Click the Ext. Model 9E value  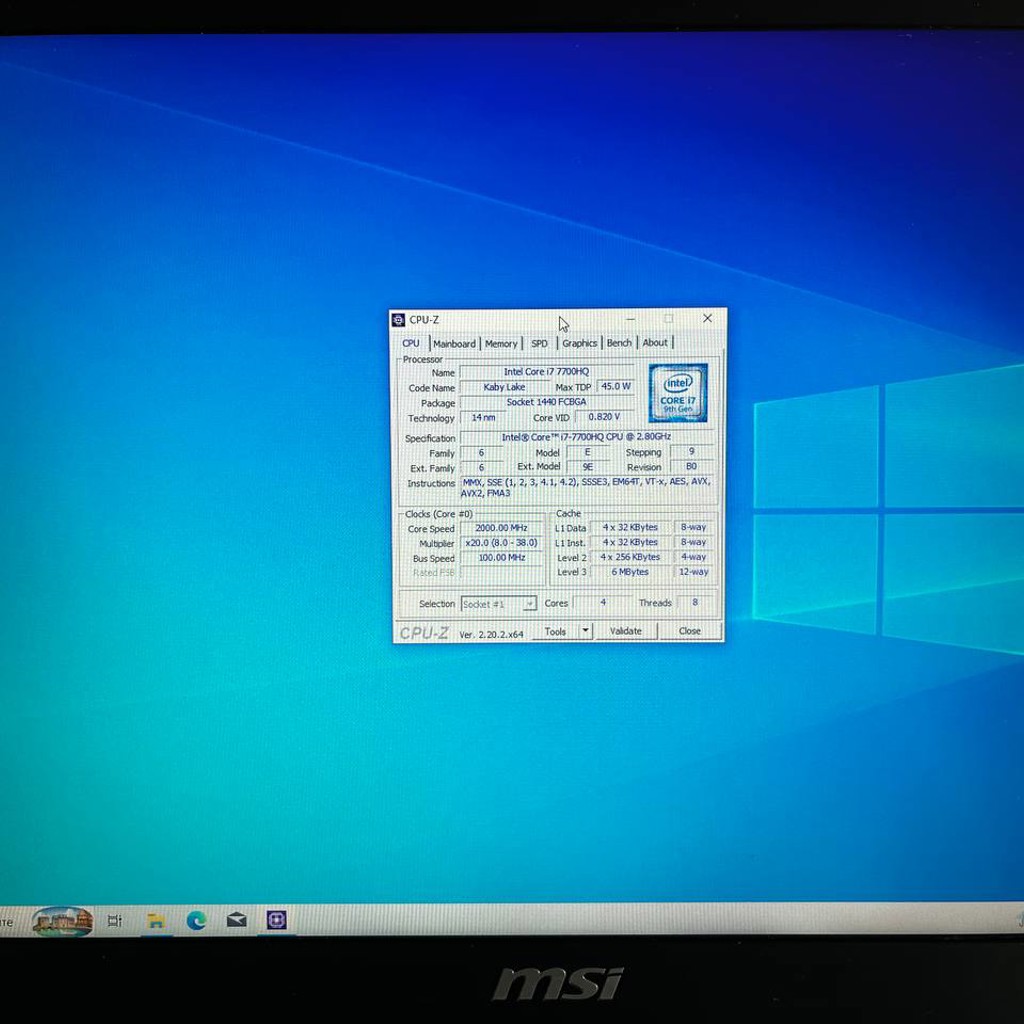click(587, 467)
